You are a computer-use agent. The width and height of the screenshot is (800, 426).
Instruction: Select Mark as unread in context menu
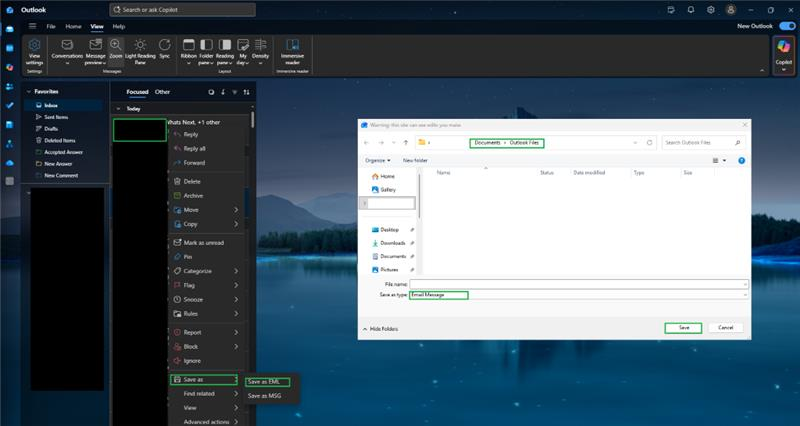pyautogui.click(x=204, y=243)
